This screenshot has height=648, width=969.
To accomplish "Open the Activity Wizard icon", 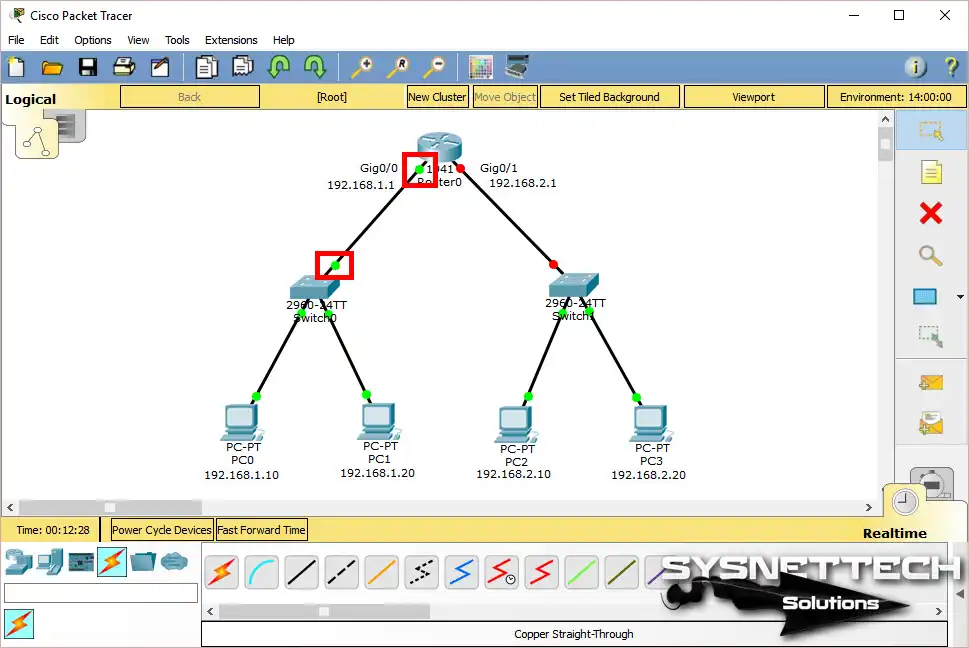I will click(160, 67).
